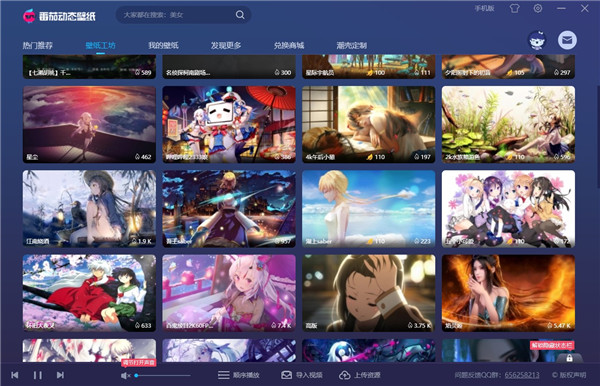Click the 雷茄动态壁纸 logo
The height and width of the screenshot is (386, 600).
59,16
